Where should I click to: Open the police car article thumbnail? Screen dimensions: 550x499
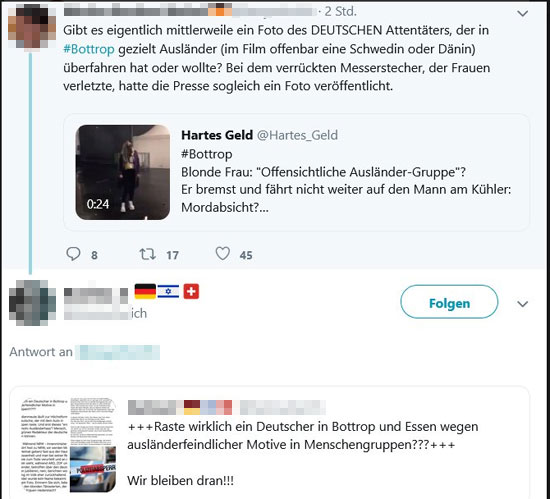coord(92,469)
